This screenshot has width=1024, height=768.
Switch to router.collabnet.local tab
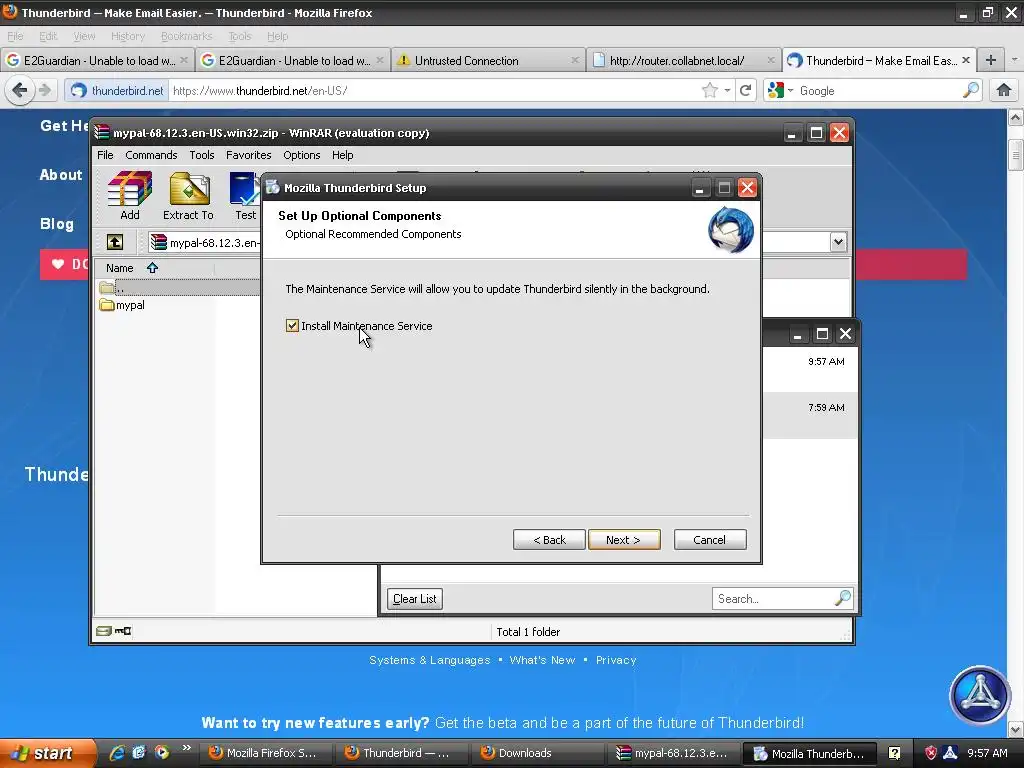click(x=684, y=60)
